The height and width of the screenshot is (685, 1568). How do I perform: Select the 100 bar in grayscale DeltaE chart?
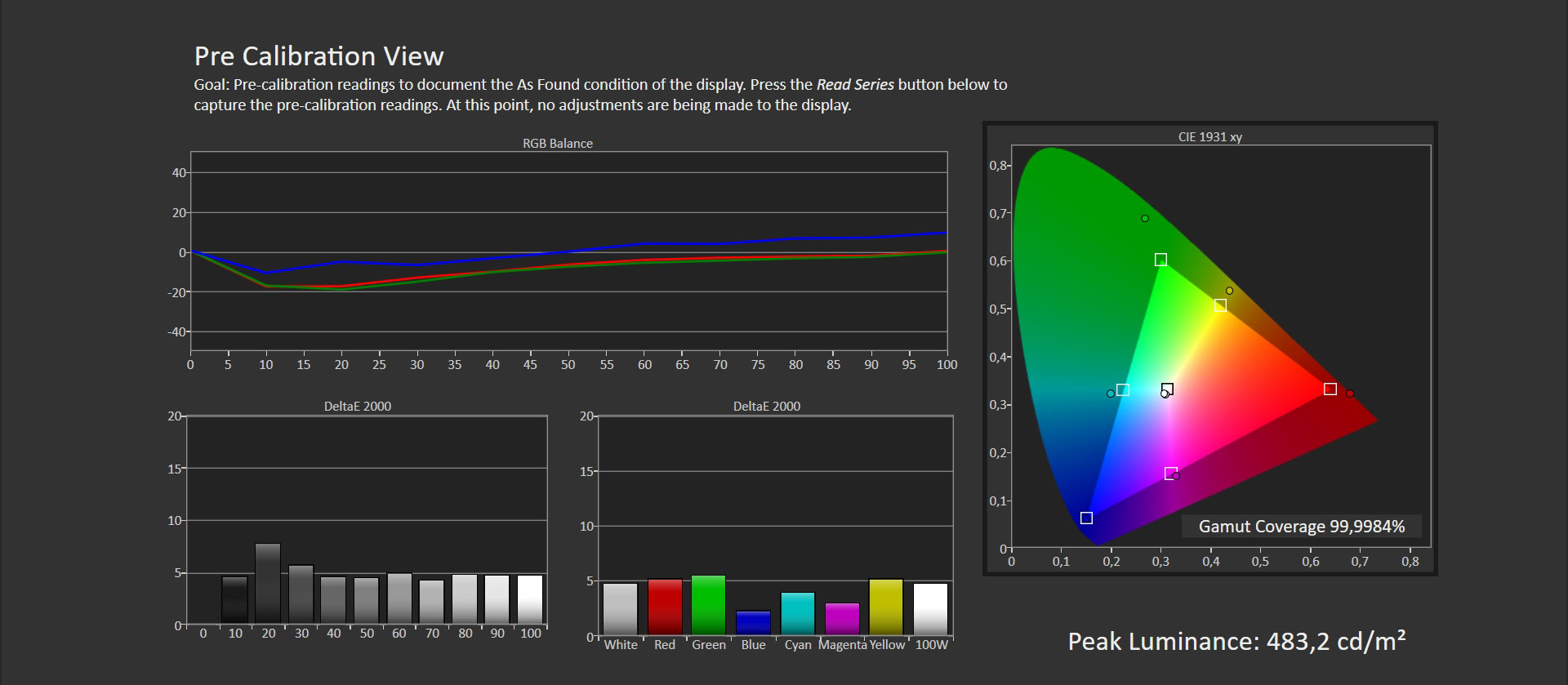[x=530, y=599]
